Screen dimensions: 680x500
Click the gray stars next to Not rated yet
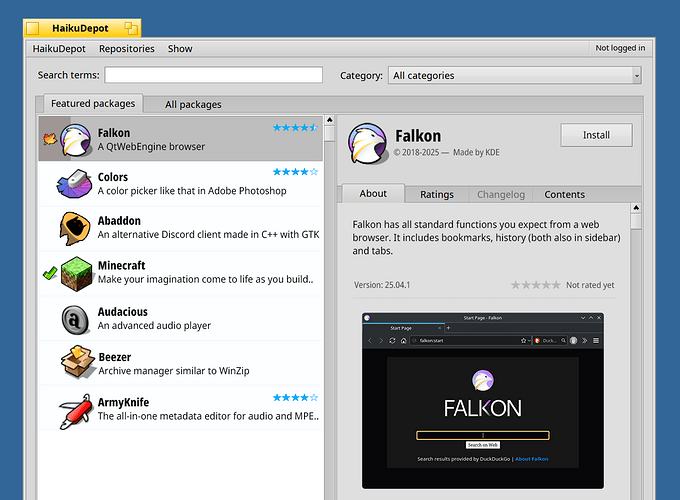coord(536,285)
